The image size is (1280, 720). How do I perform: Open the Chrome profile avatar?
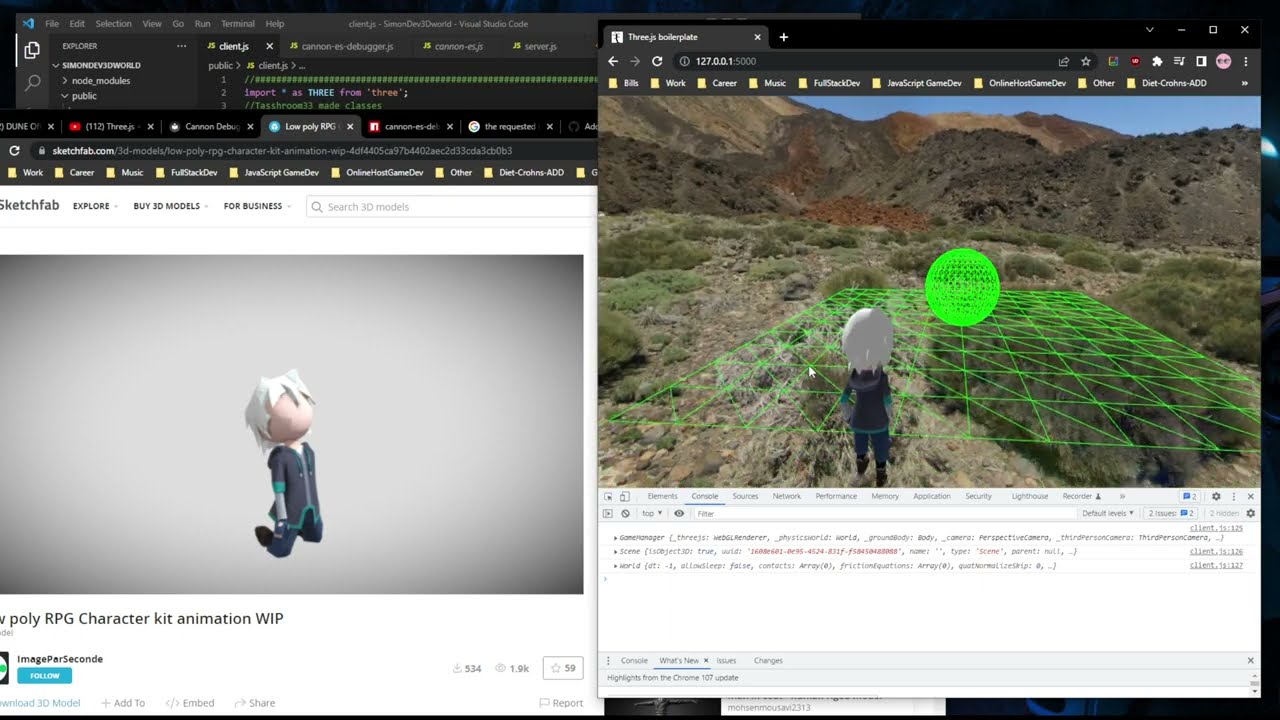click(1223, 61)
